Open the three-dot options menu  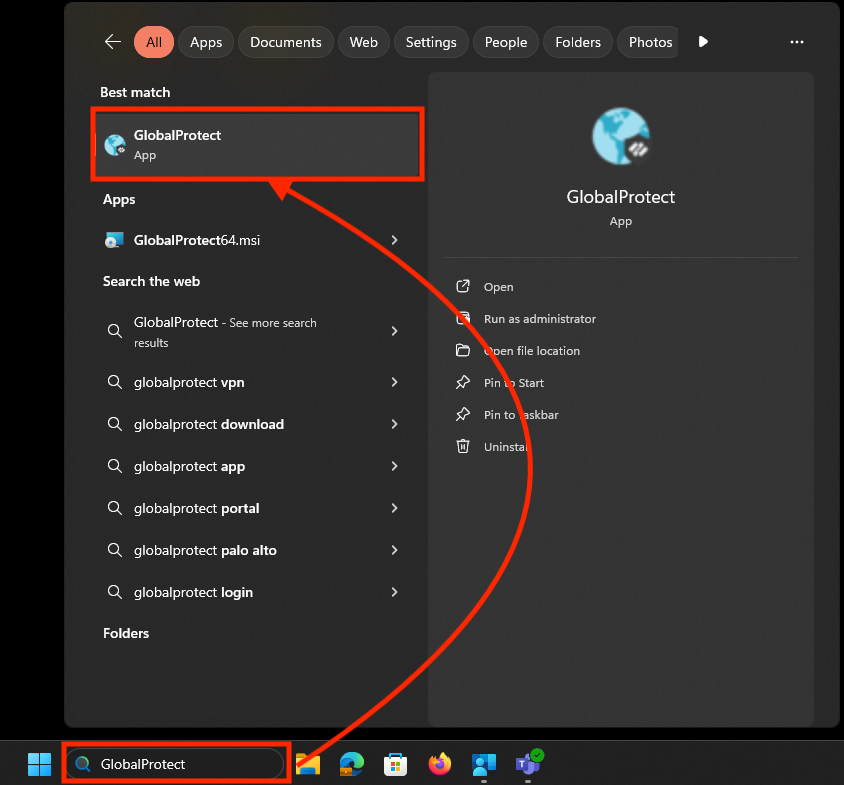click(x=797, y=42)
